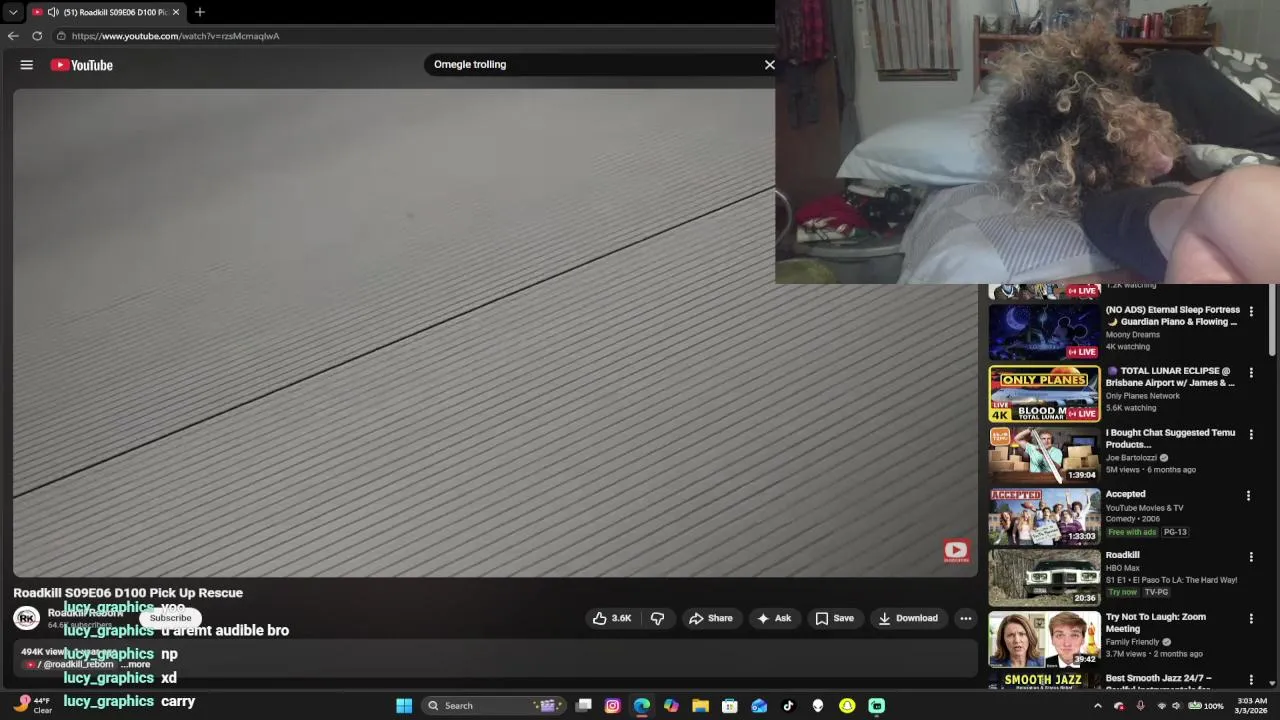Open Total Lunar Eclipse Brisbane Airport thumbnail
The width and height of the screenshot is (1280, 720).
pyautogui.click(x=1044, y=394)
